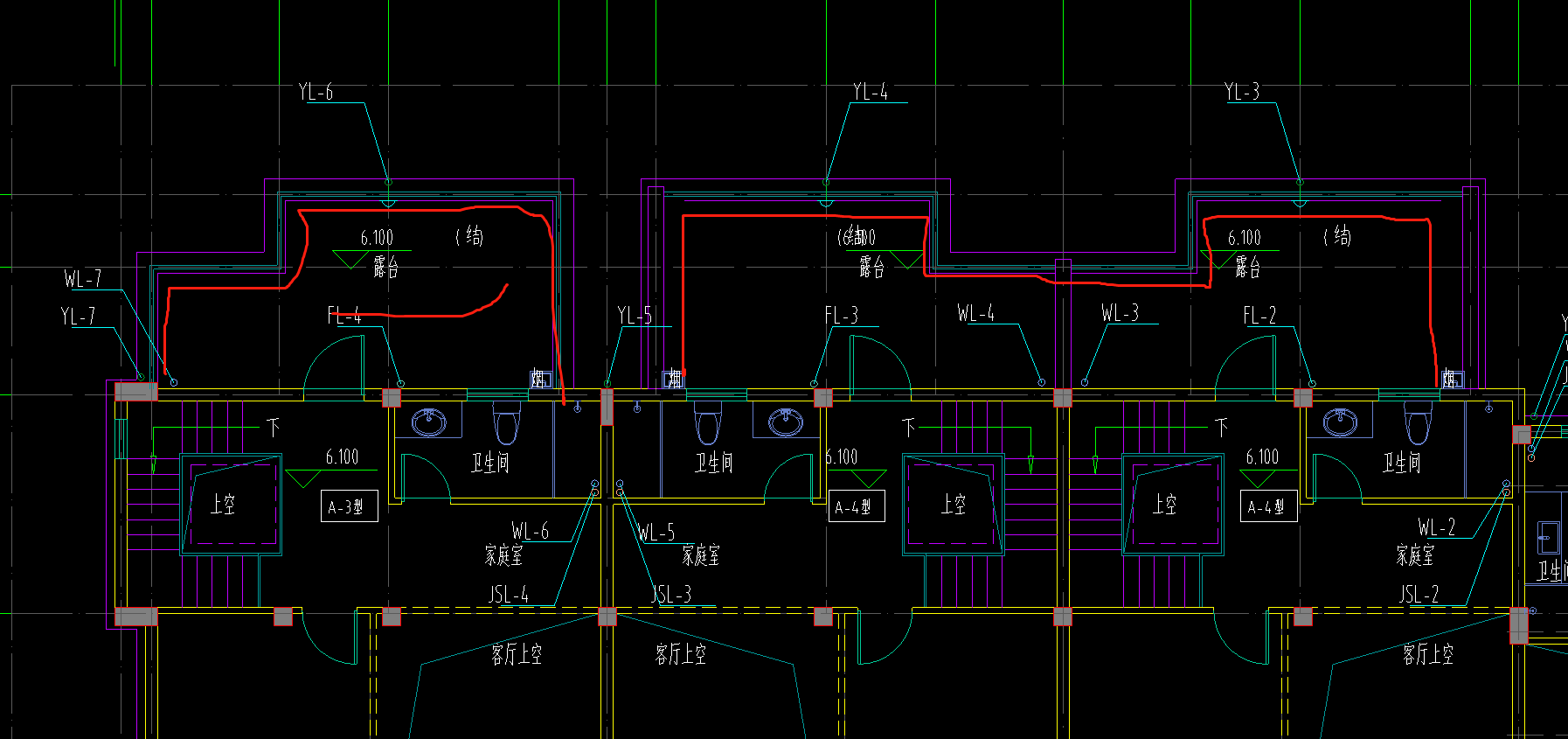The width and height of the screenshot is (1568, 739).
Task: Select the YL-4 pipe label
Action: tap(871, 92)
